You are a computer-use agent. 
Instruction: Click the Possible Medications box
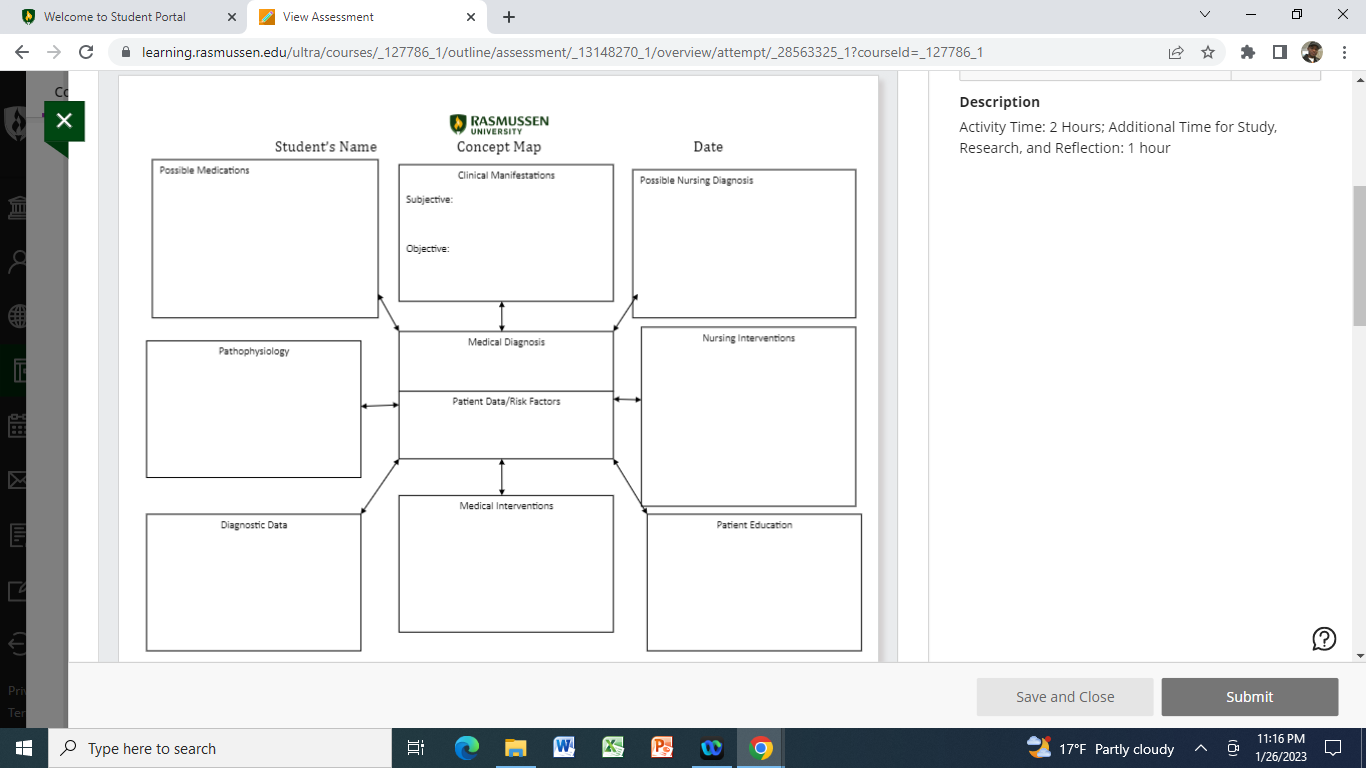265,238
